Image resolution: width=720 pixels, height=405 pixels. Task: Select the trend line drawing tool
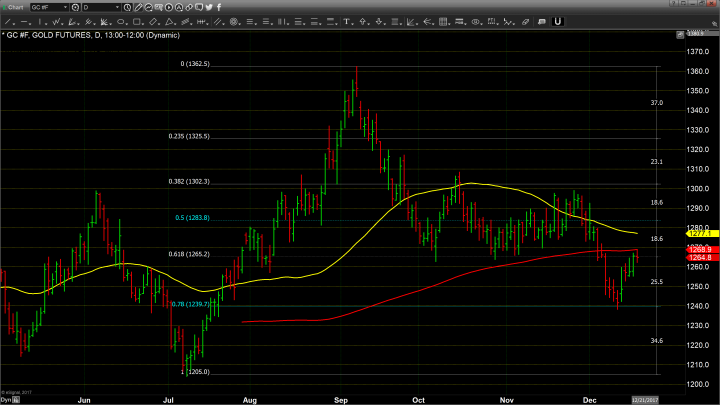pyautogui.click(x=6, y=22)
